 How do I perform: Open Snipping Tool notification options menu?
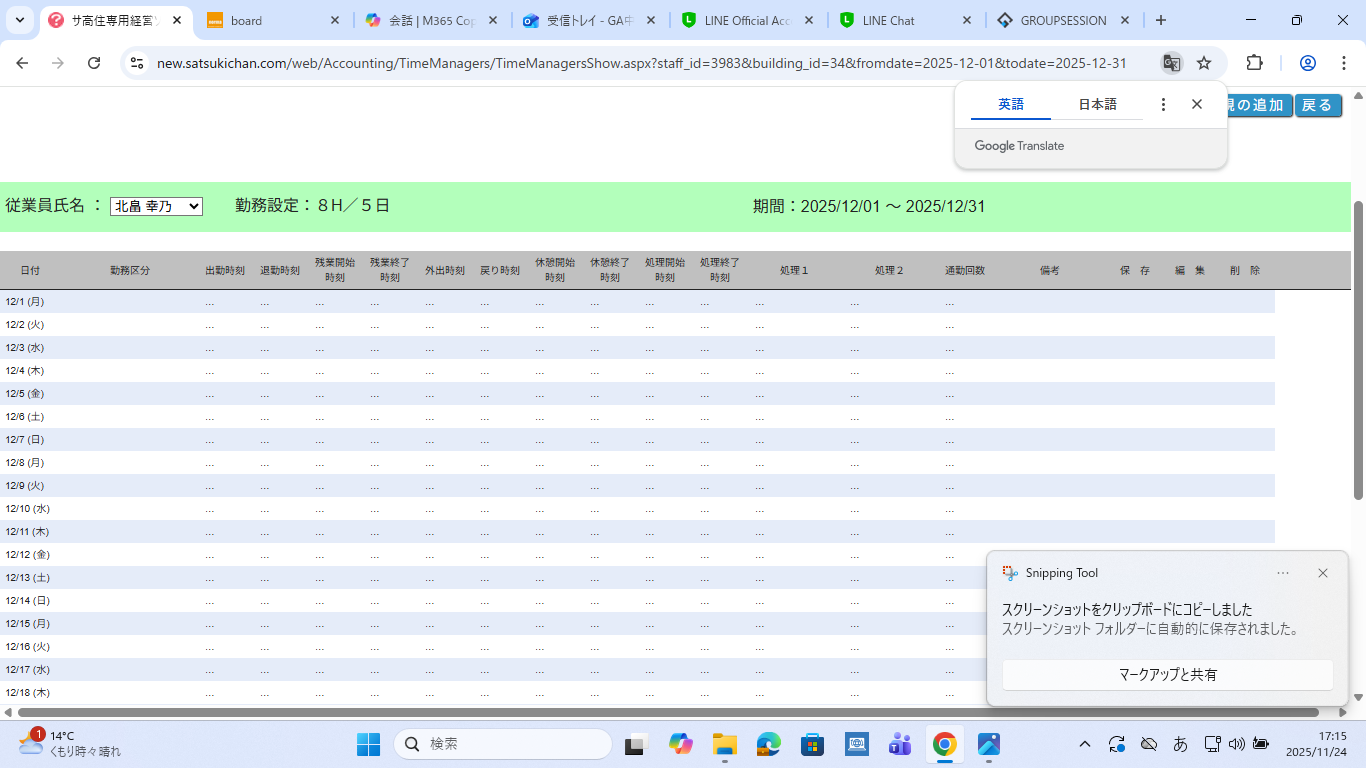click(x=1283, y=573)
